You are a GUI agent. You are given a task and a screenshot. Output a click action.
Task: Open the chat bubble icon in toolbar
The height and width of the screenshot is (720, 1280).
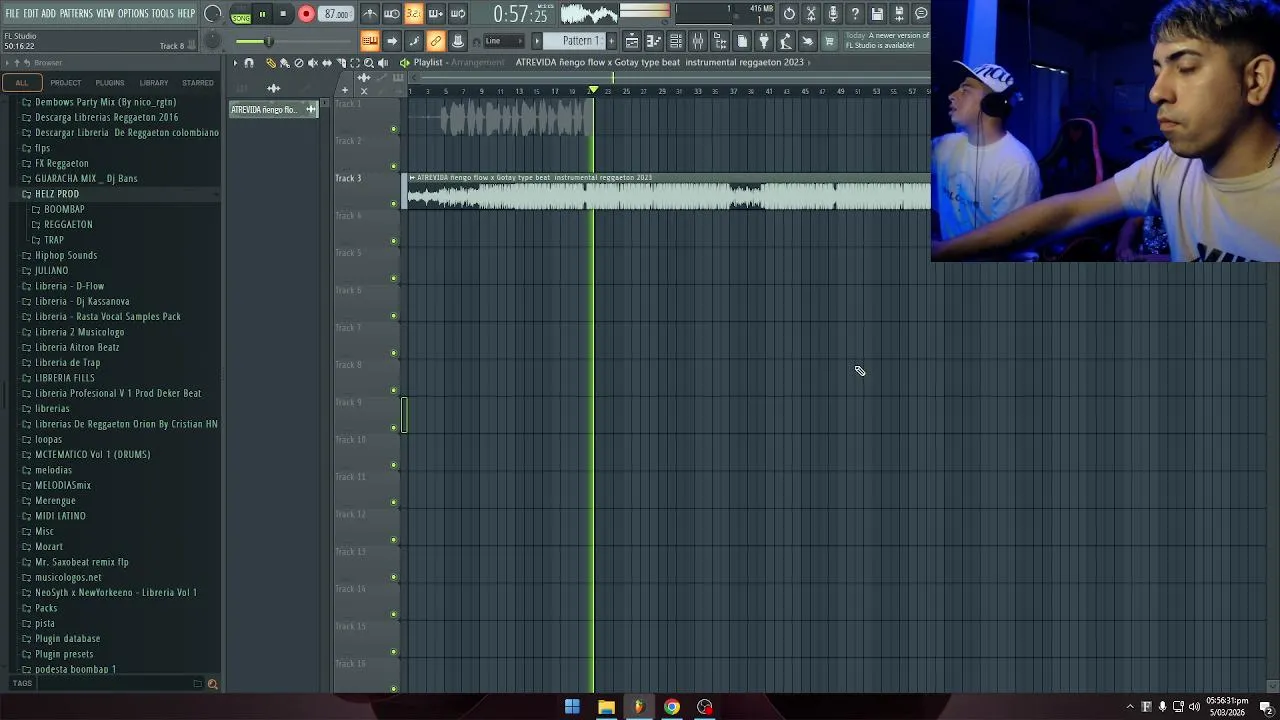pos(921,14)
